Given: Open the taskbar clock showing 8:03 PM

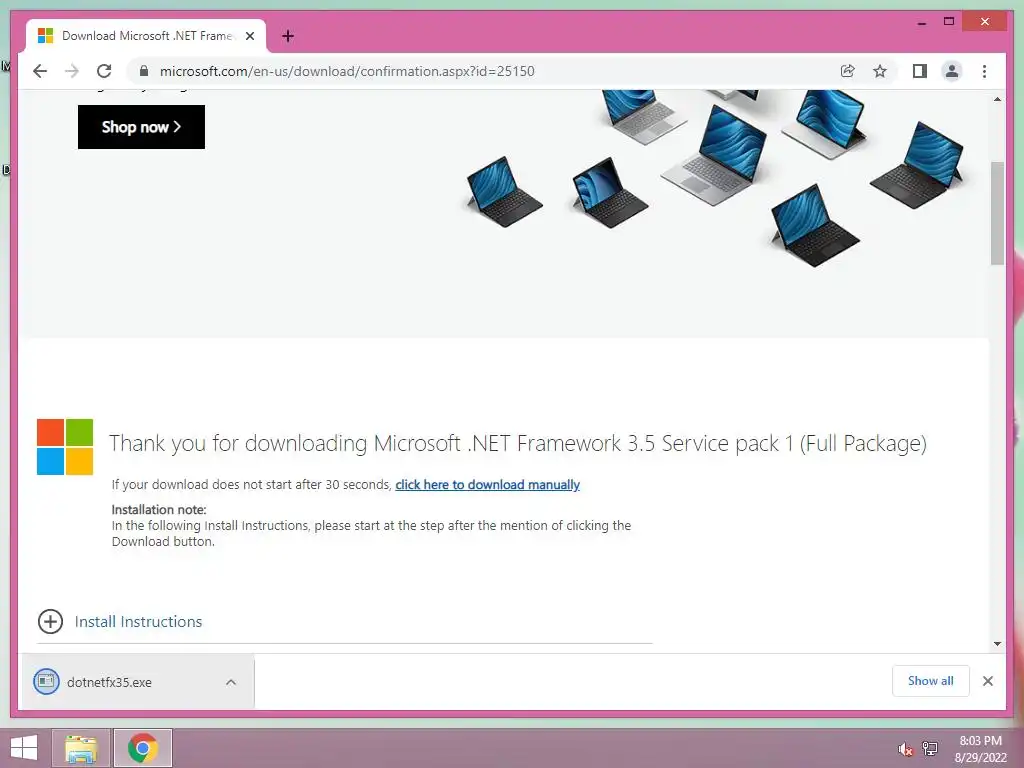Looking at the screenshot, I should pyautogui.click(x=980, y=749).
